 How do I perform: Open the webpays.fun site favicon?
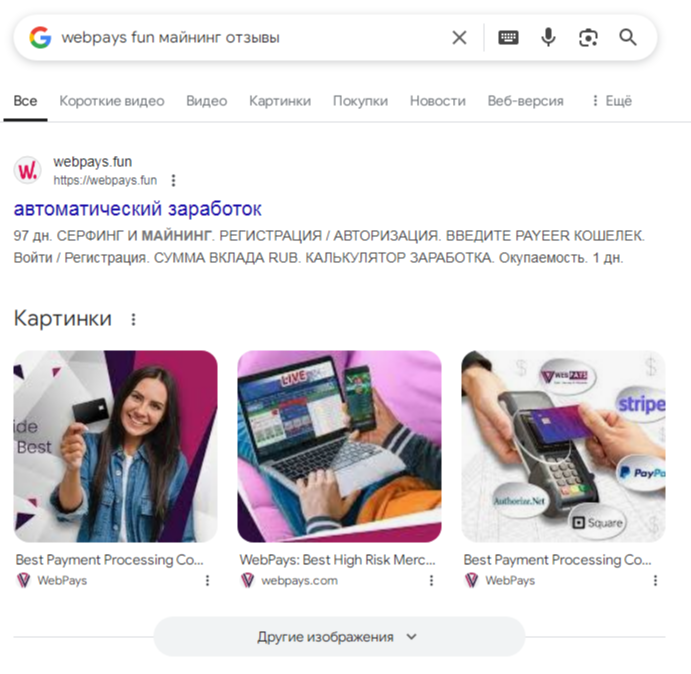coord(28,170)
